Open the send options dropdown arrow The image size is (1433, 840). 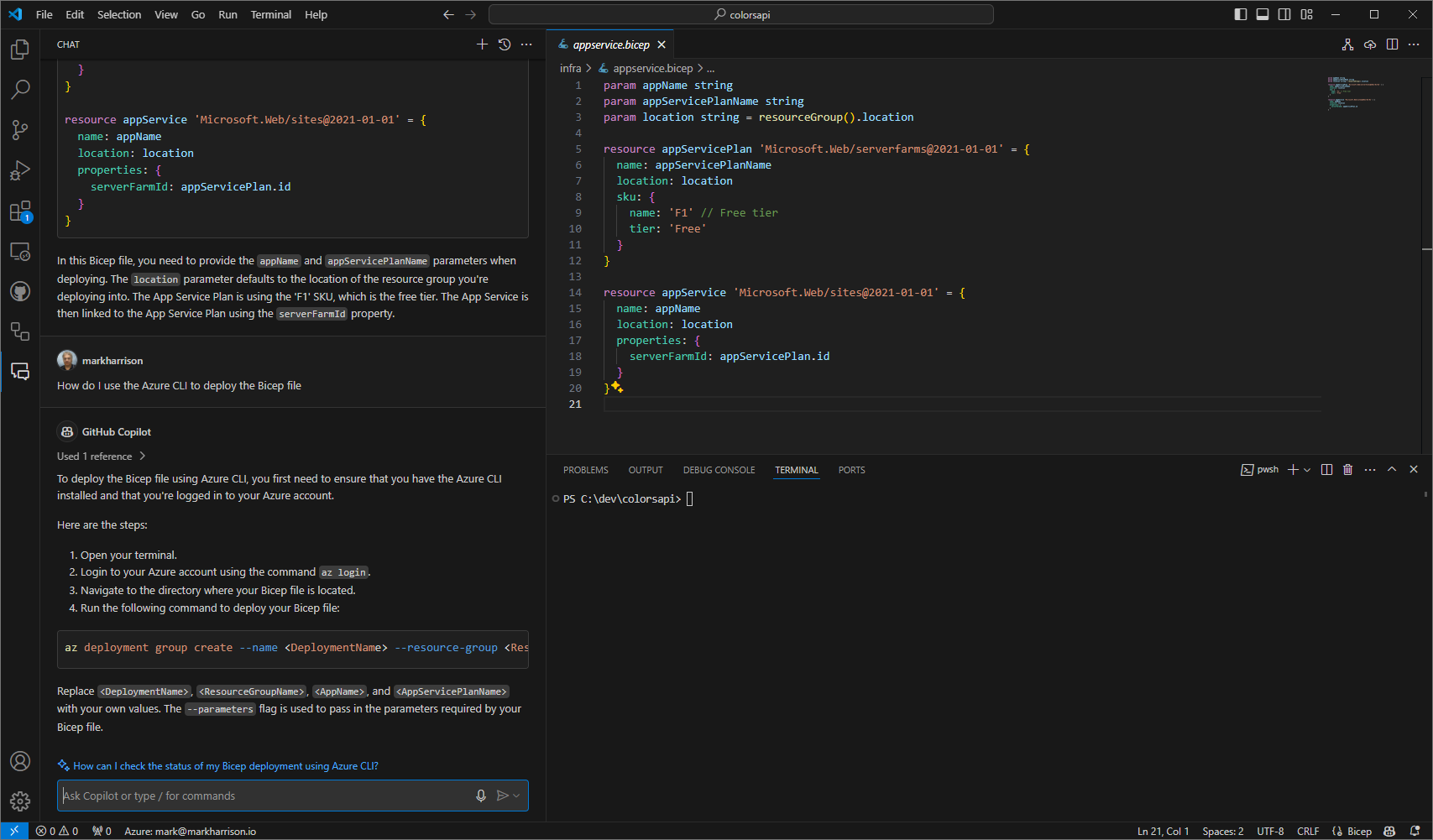click(x=517, y=796)
